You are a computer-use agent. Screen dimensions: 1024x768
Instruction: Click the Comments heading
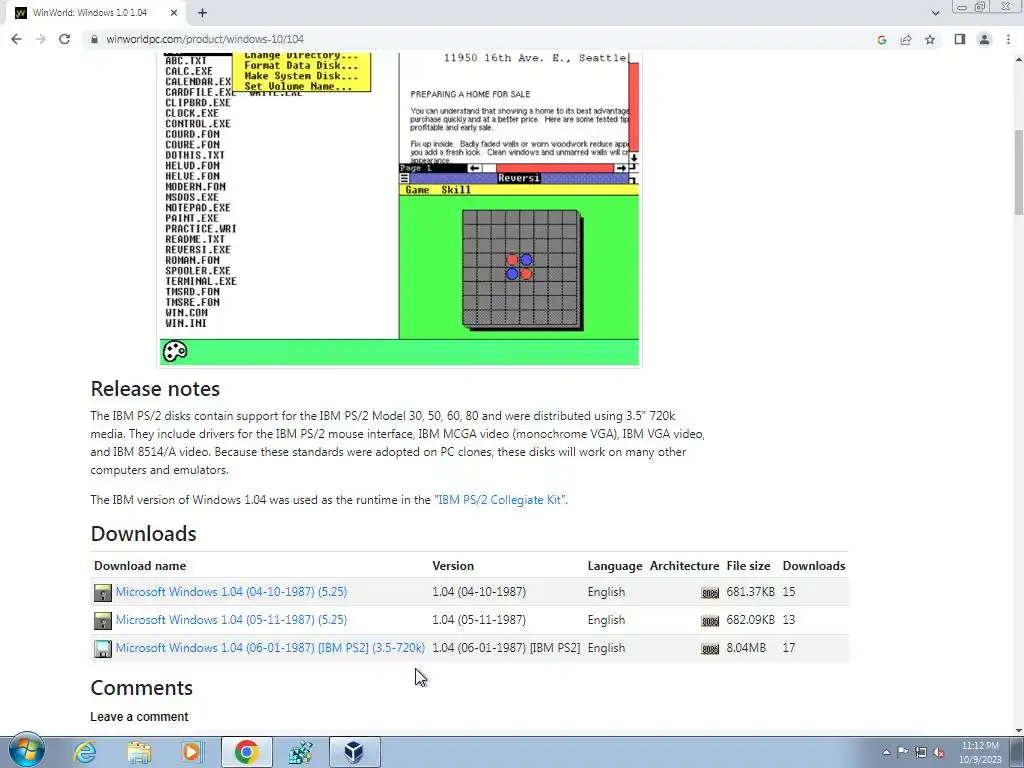coord(141,688)
